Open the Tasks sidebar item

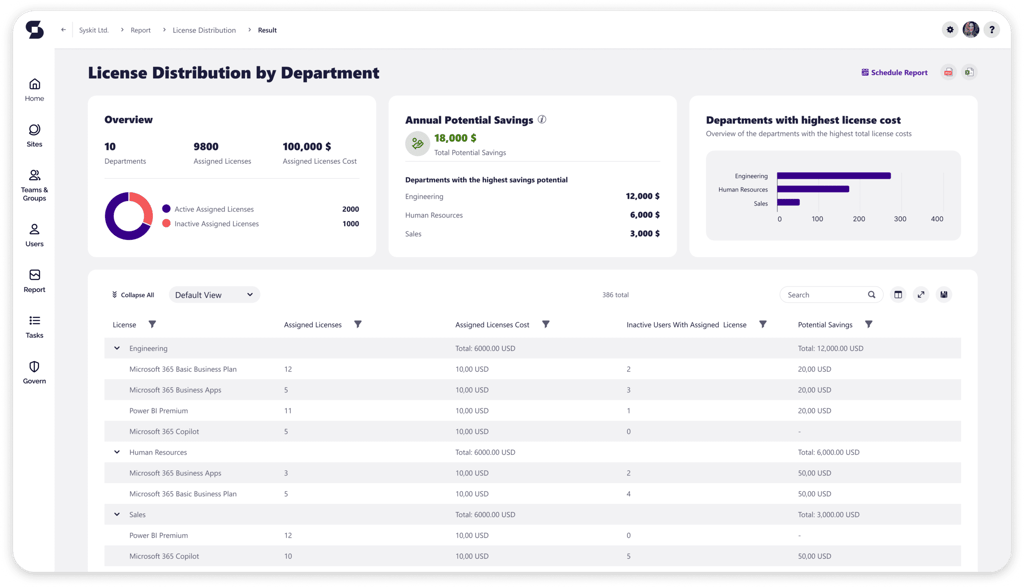tap(35, 326)
